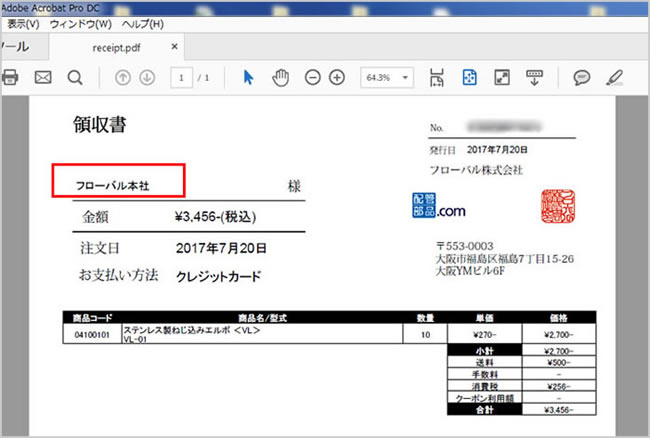Zoom out with the minus button

[312, 77]
